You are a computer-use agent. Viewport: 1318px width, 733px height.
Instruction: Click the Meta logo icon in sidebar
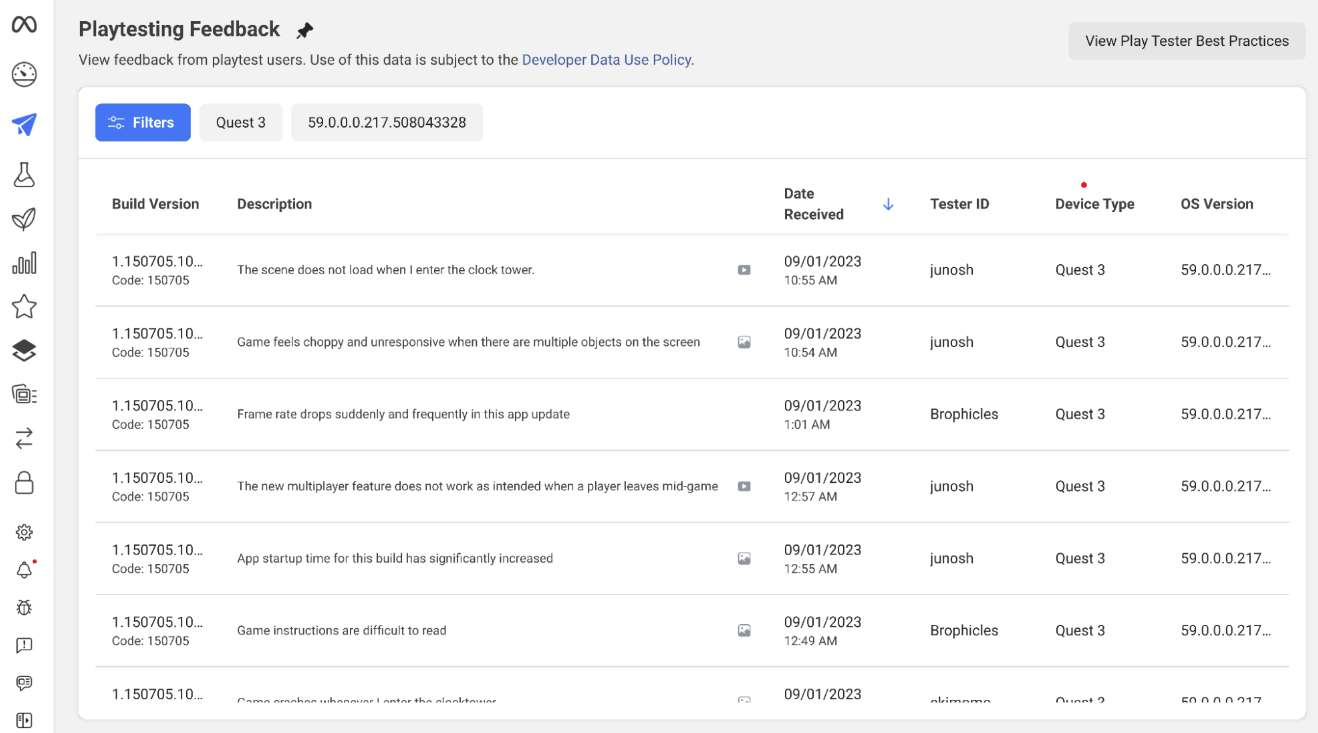pos(24,24)
